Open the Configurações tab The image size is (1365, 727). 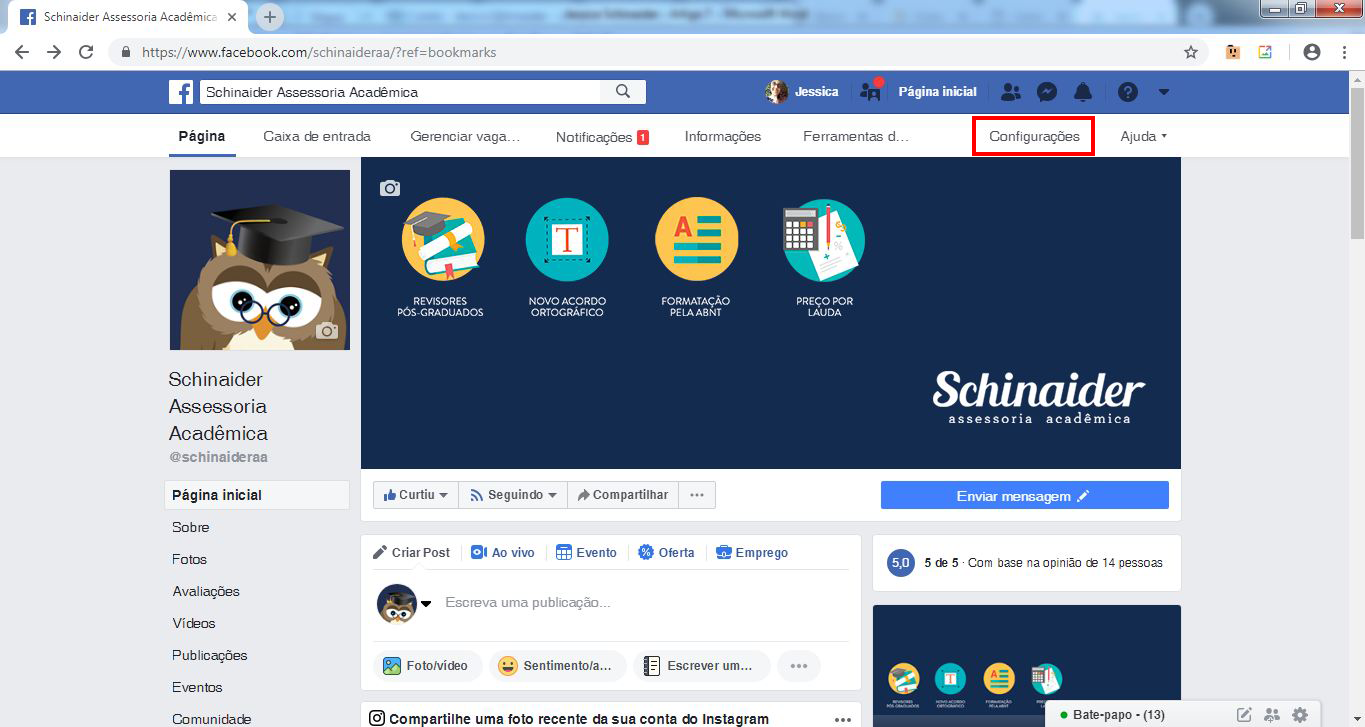point(1034,136)
